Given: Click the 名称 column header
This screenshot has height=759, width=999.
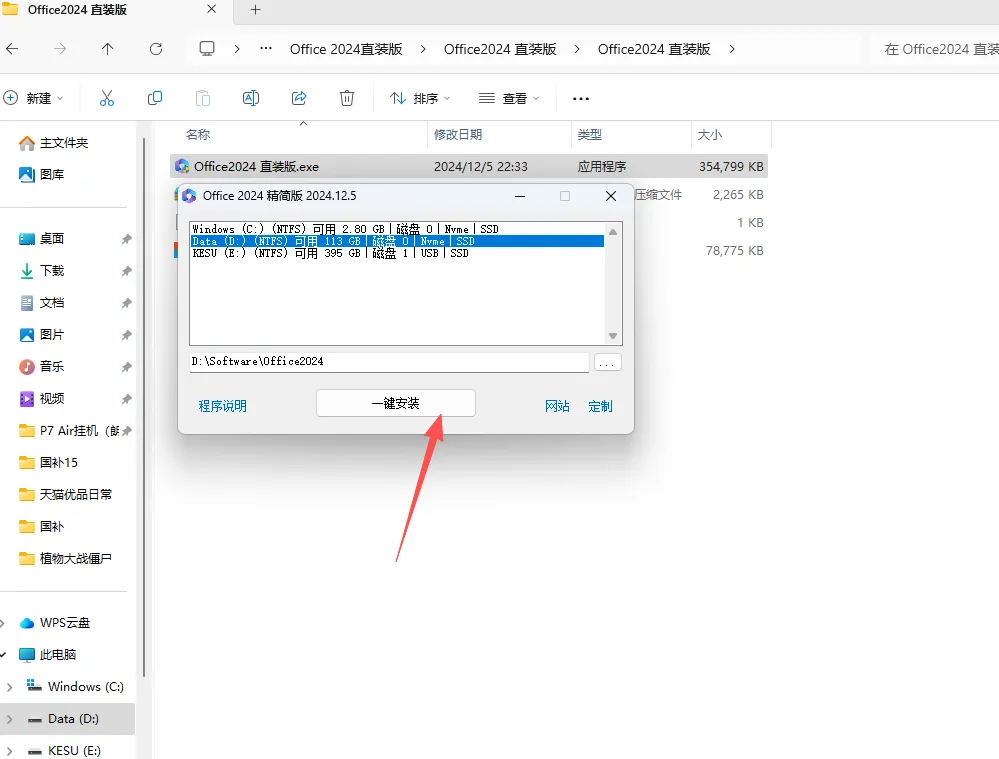Looking at the screenshot, I should coord(198,134).
